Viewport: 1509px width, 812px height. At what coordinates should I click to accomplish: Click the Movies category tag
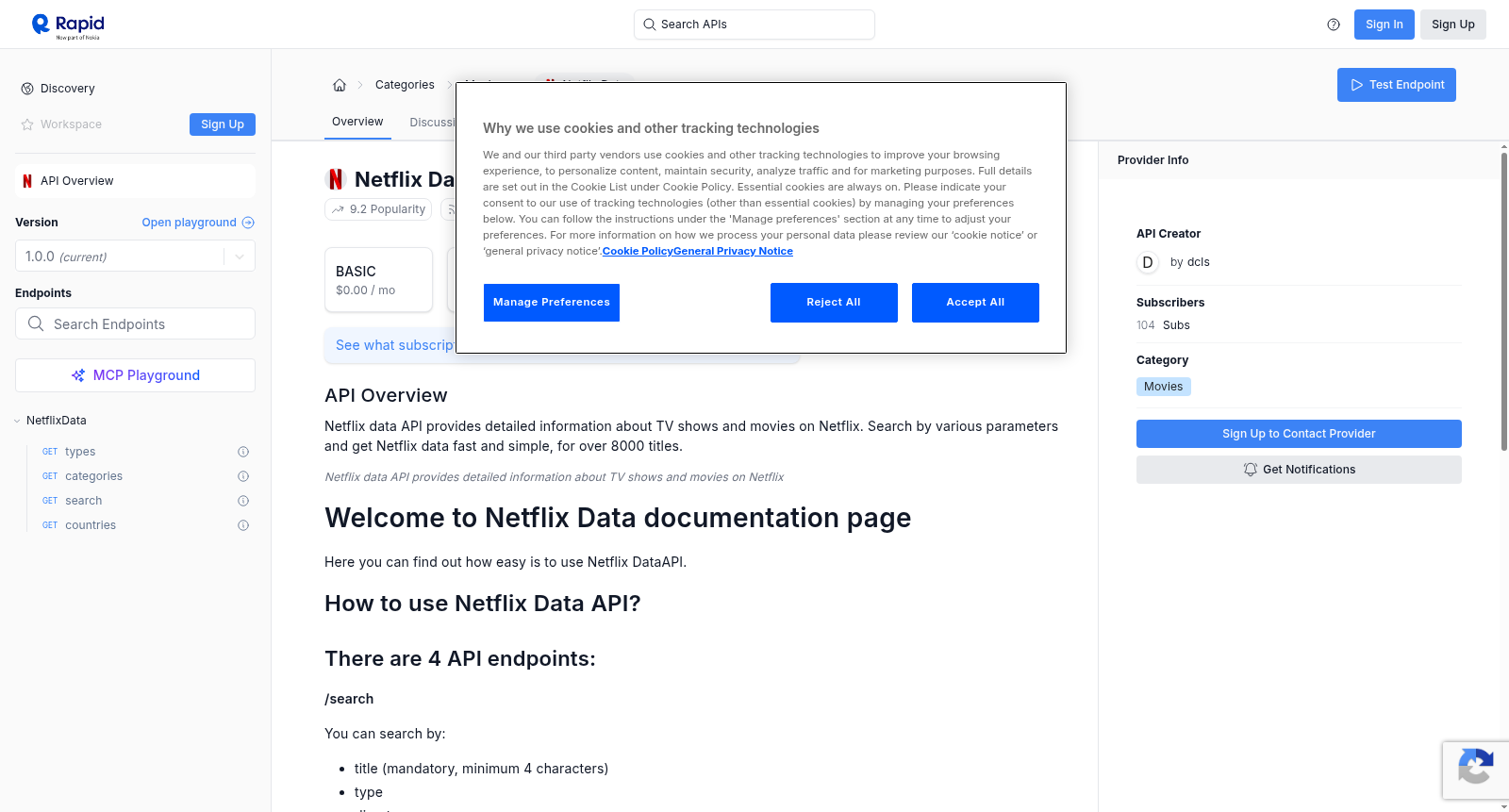[x=1163, y=387]
